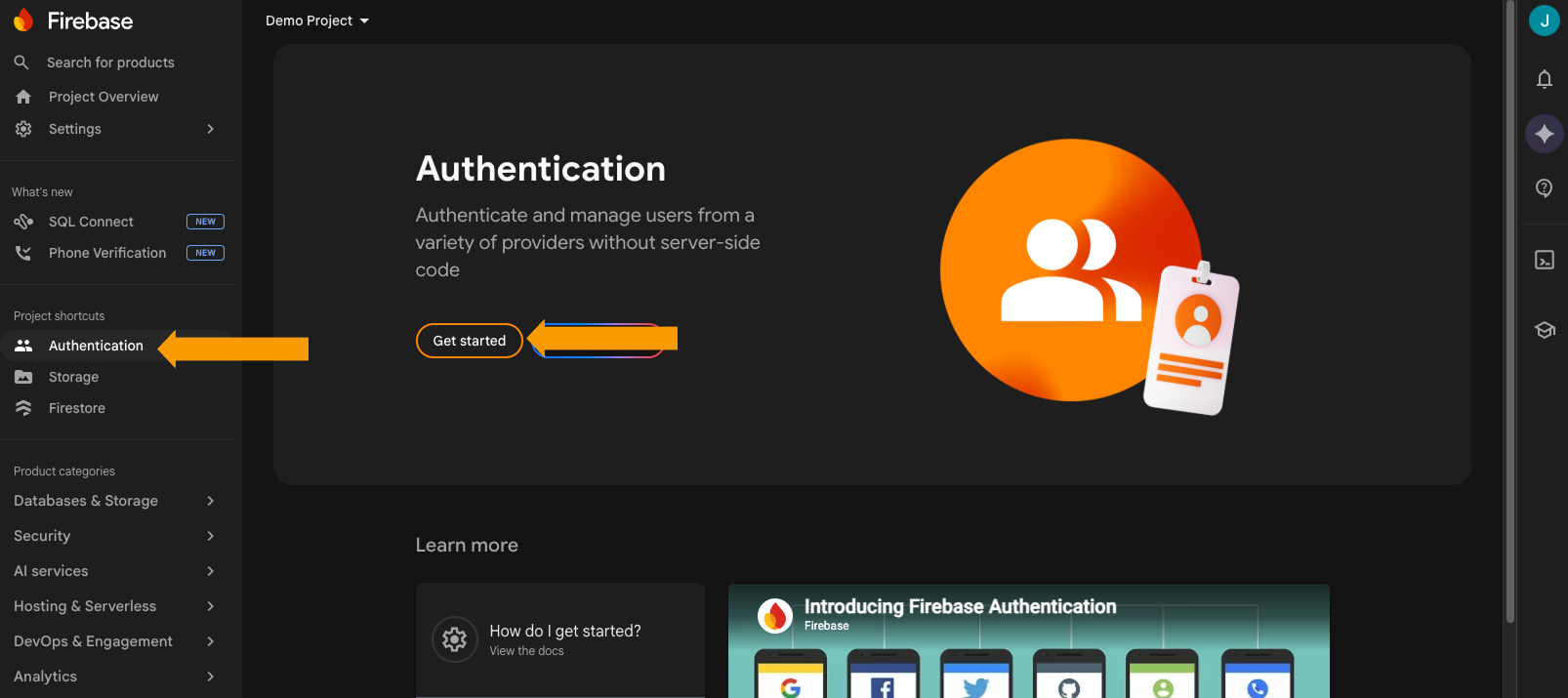Image resolution: width=1568 pixels, height=698 pixels.
Task: Open the notifications bell
Action: [1544, 79]
